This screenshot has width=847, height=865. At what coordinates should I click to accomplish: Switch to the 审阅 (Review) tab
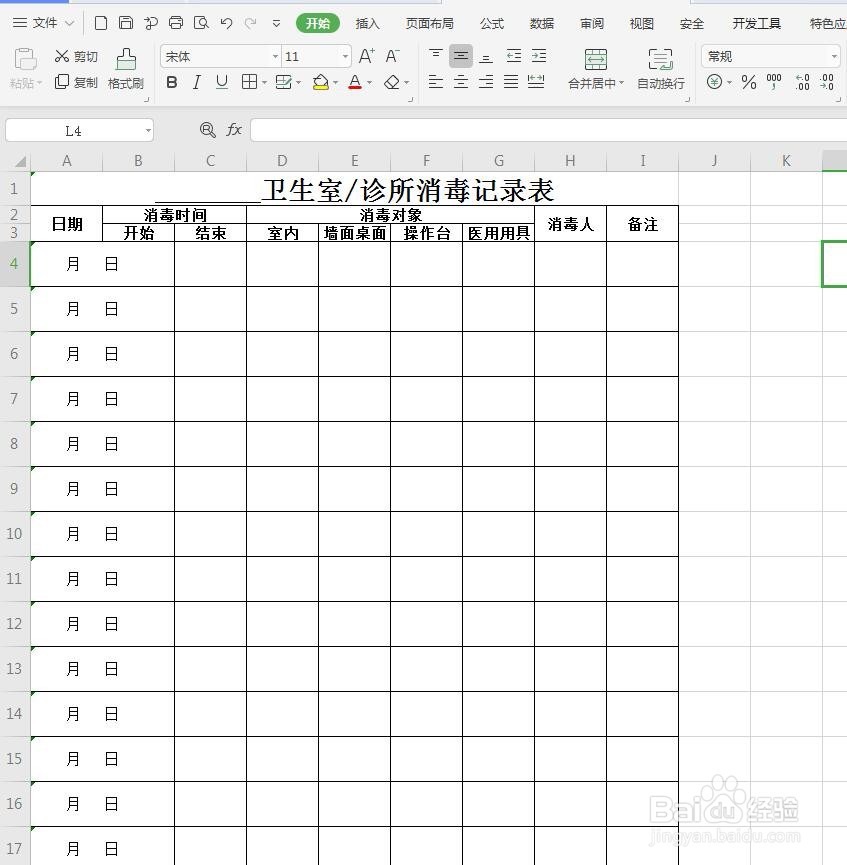point(592,23)
